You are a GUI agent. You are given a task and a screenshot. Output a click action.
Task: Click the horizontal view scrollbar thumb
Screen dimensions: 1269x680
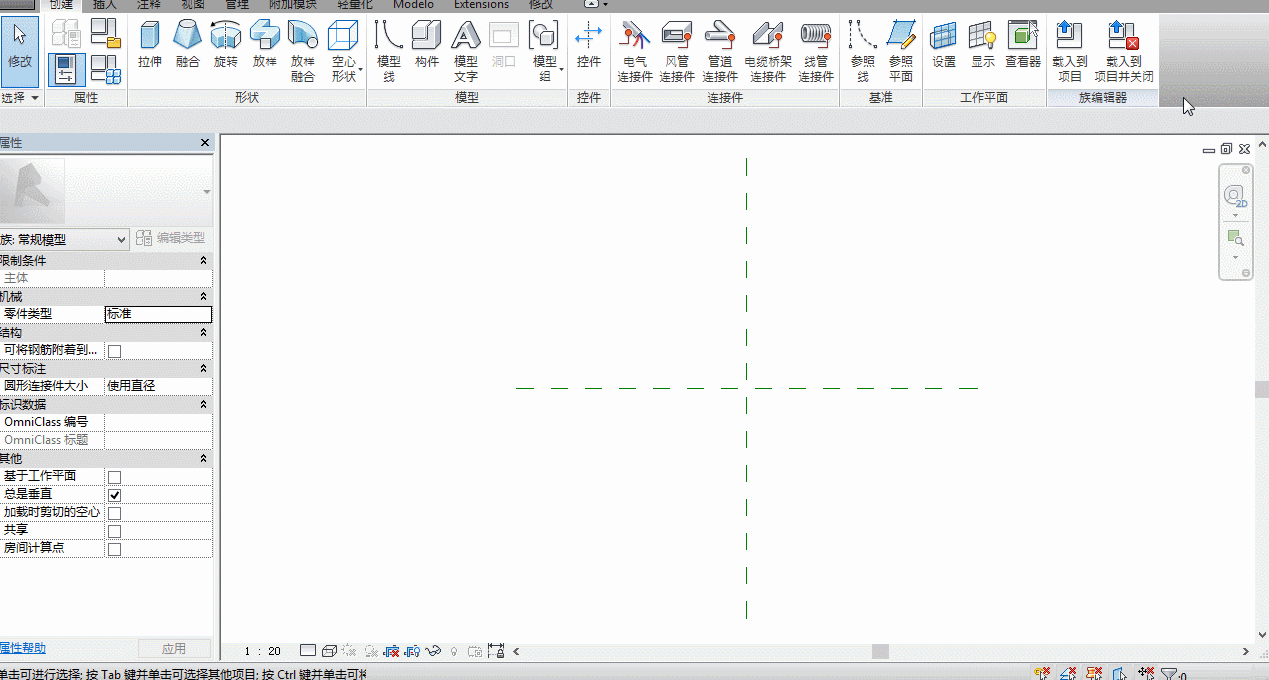tap(880, 651)
